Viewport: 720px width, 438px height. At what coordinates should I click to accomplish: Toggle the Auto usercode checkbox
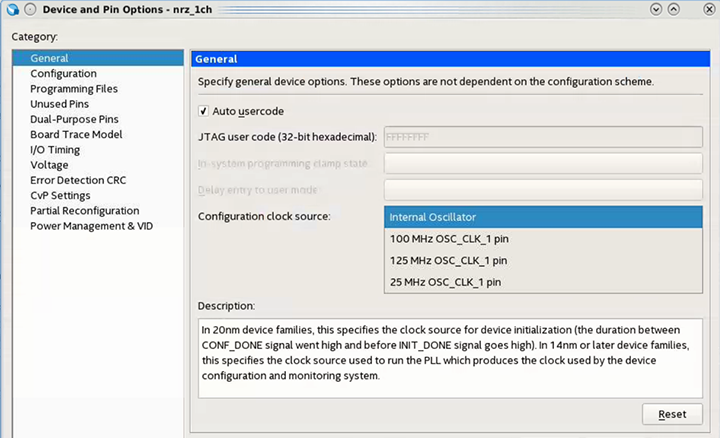tap(204, 111)
